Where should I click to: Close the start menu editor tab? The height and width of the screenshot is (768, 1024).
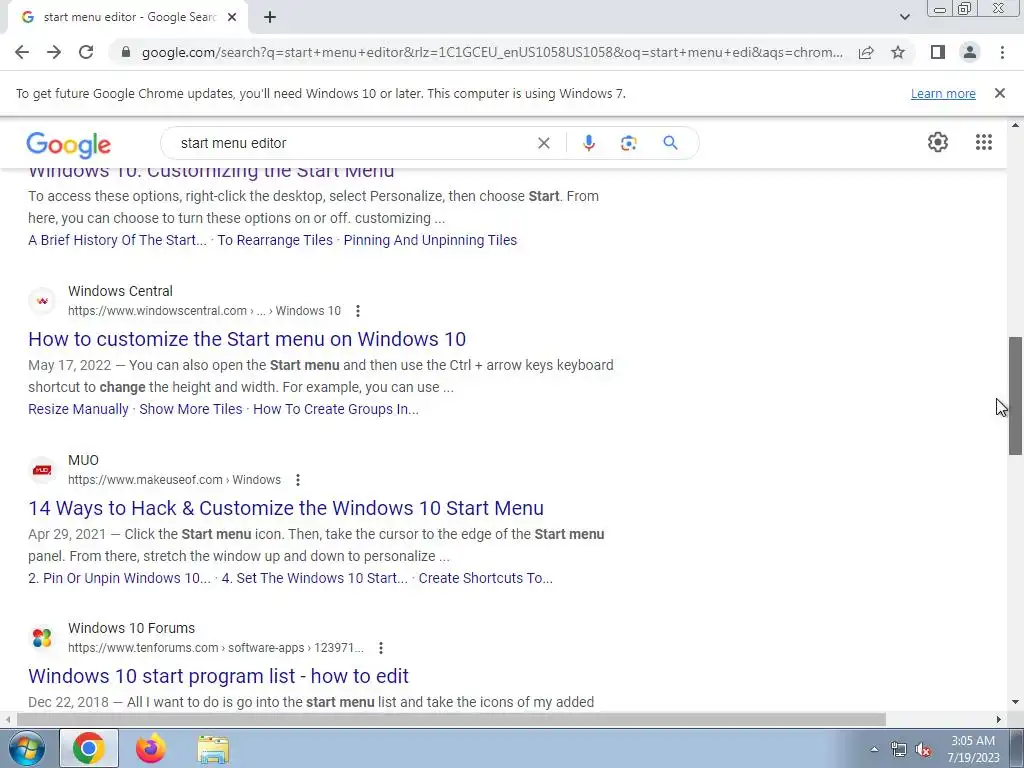(232, 17)
